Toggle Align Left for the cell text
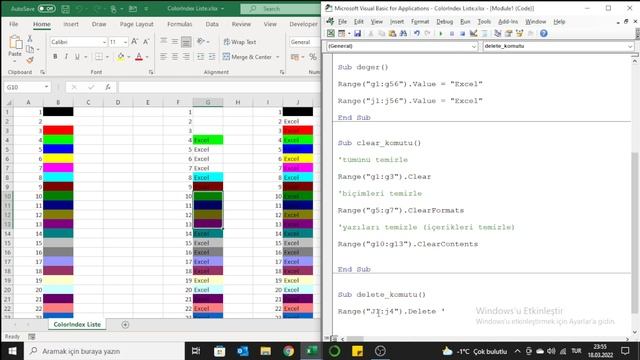Screen dimensions: 640x360 point(164,57)
